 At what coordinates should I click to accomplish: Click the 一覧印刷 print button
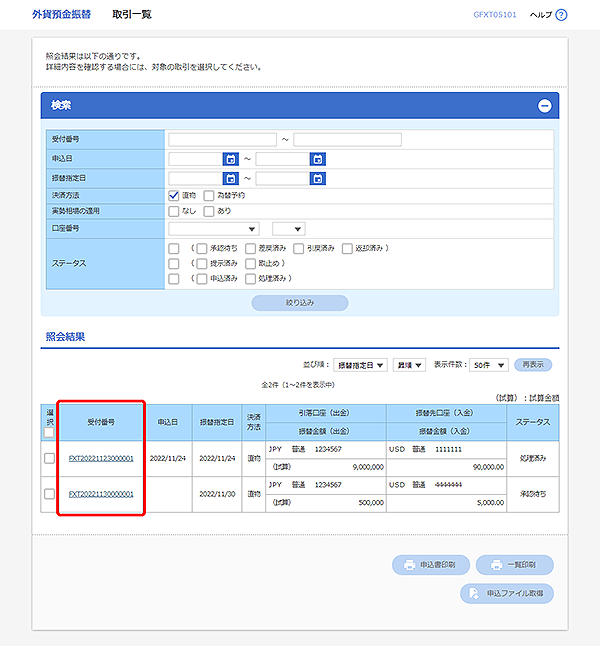click(x=514, y=565)
